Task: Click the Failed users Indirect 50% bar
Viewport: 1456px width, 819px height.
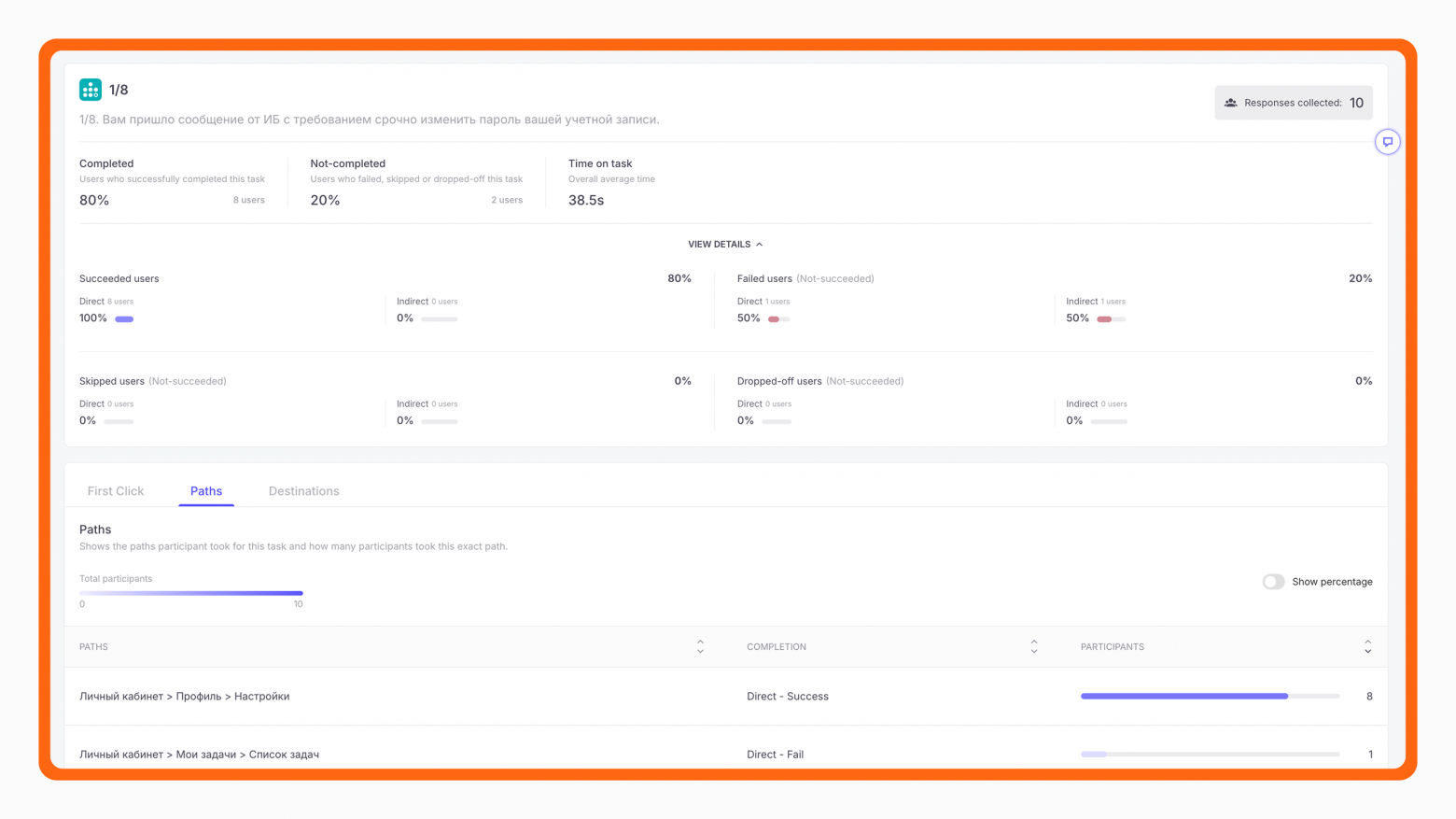Action: [1111, 319]
